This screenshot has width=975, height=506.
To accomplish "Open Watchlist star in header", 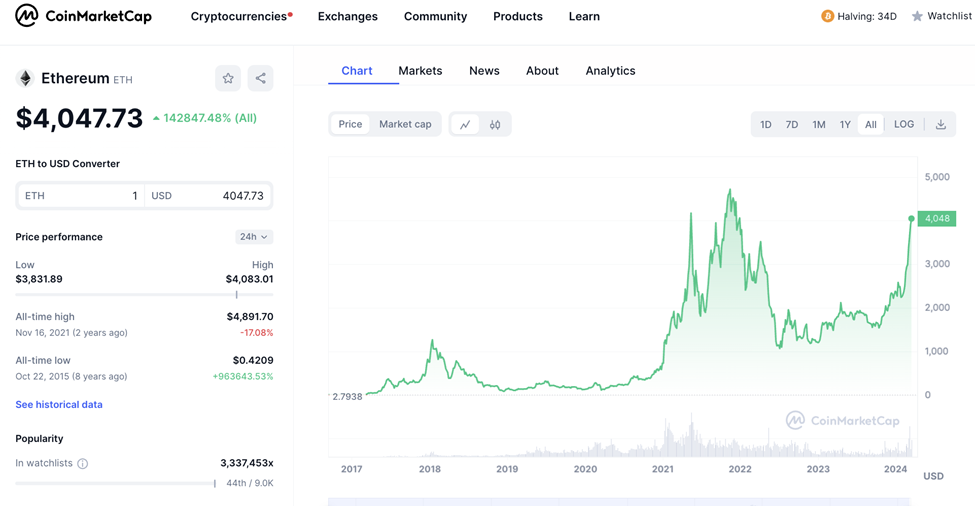I will [x=917, y=16].
